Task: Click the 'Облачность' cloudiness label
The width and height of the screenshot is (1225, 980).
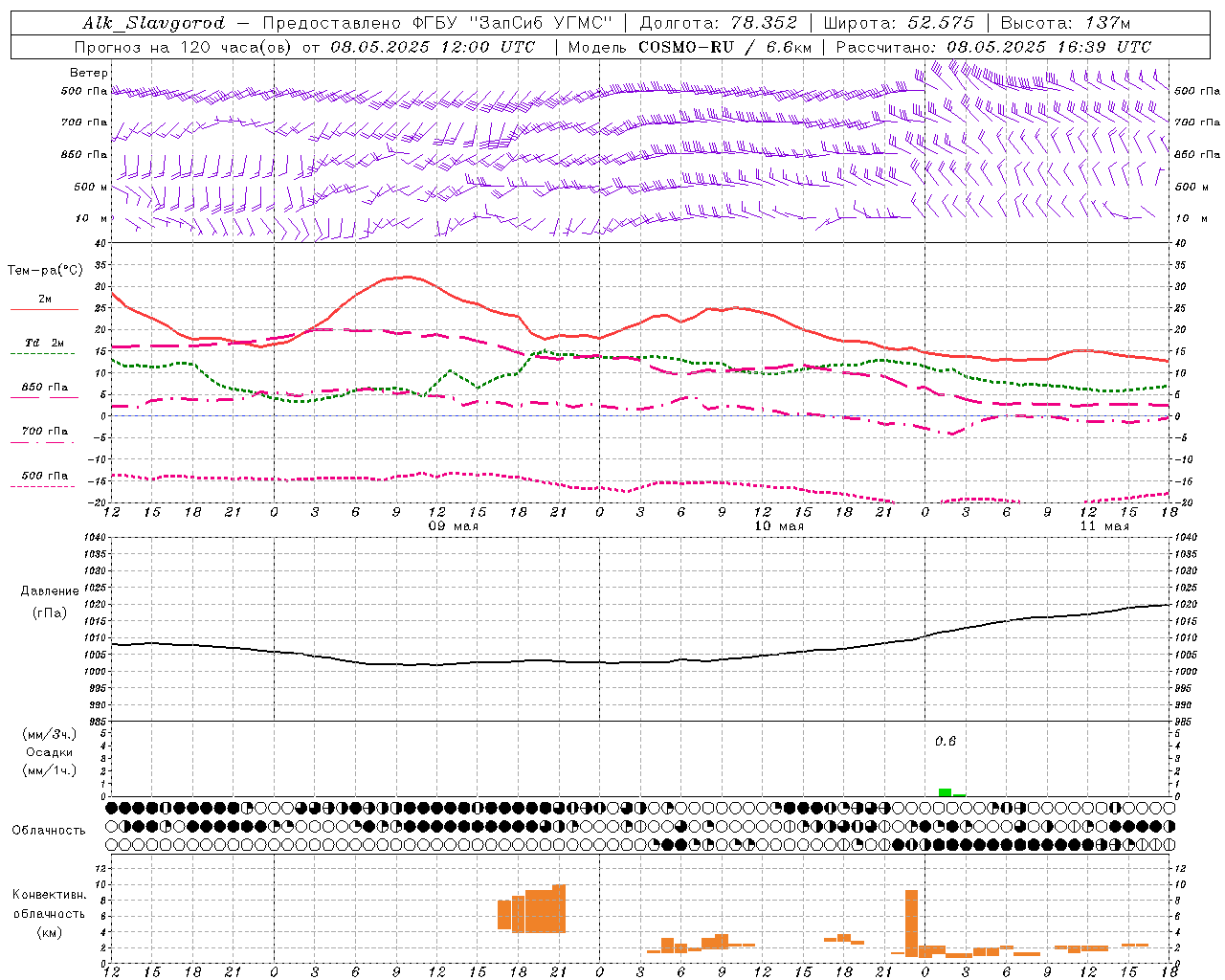Action: point(49,831)
